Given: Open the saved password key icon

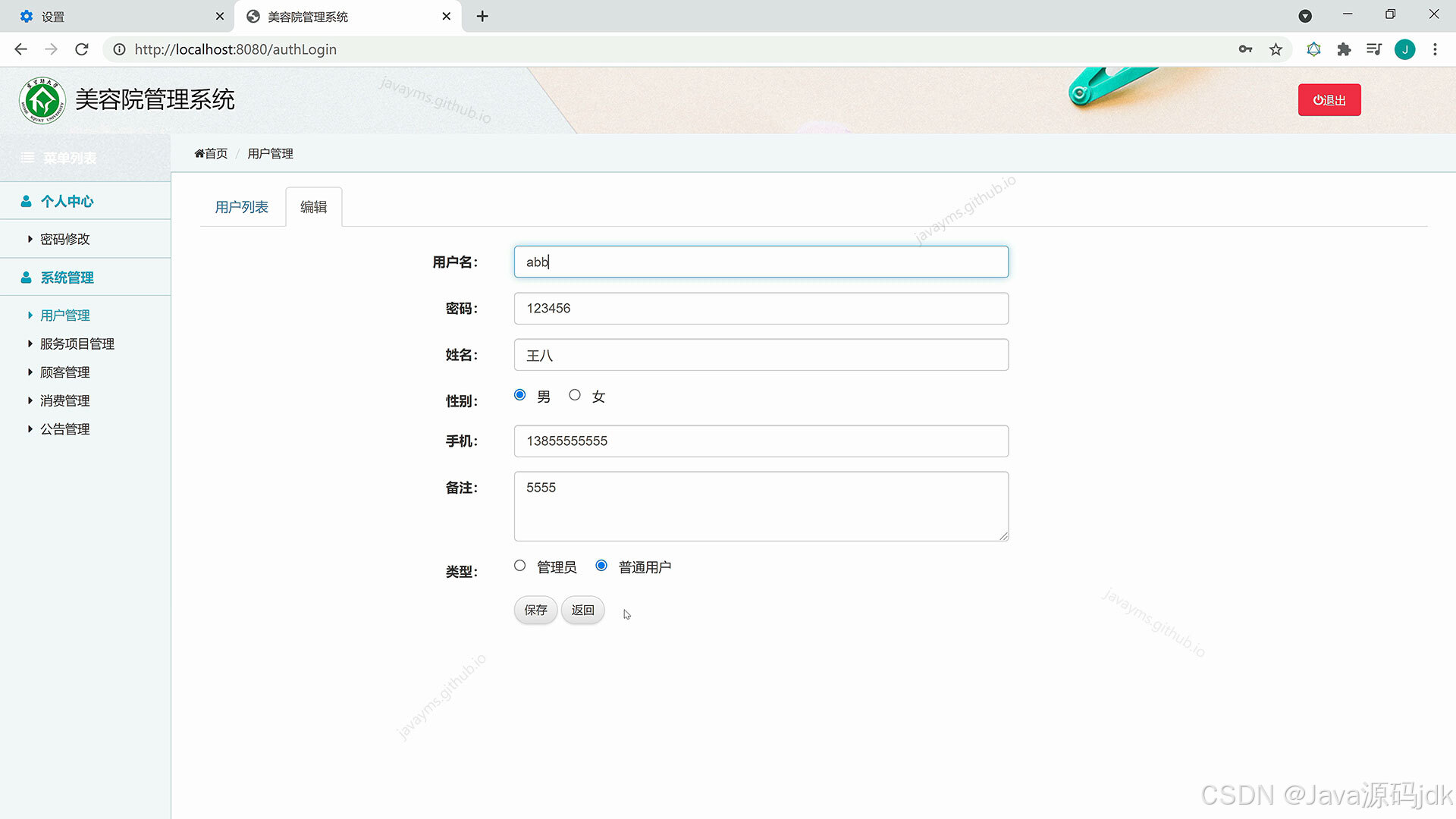Looking at the screenshot, I should pyautogui.click(x=1245, y=49).
